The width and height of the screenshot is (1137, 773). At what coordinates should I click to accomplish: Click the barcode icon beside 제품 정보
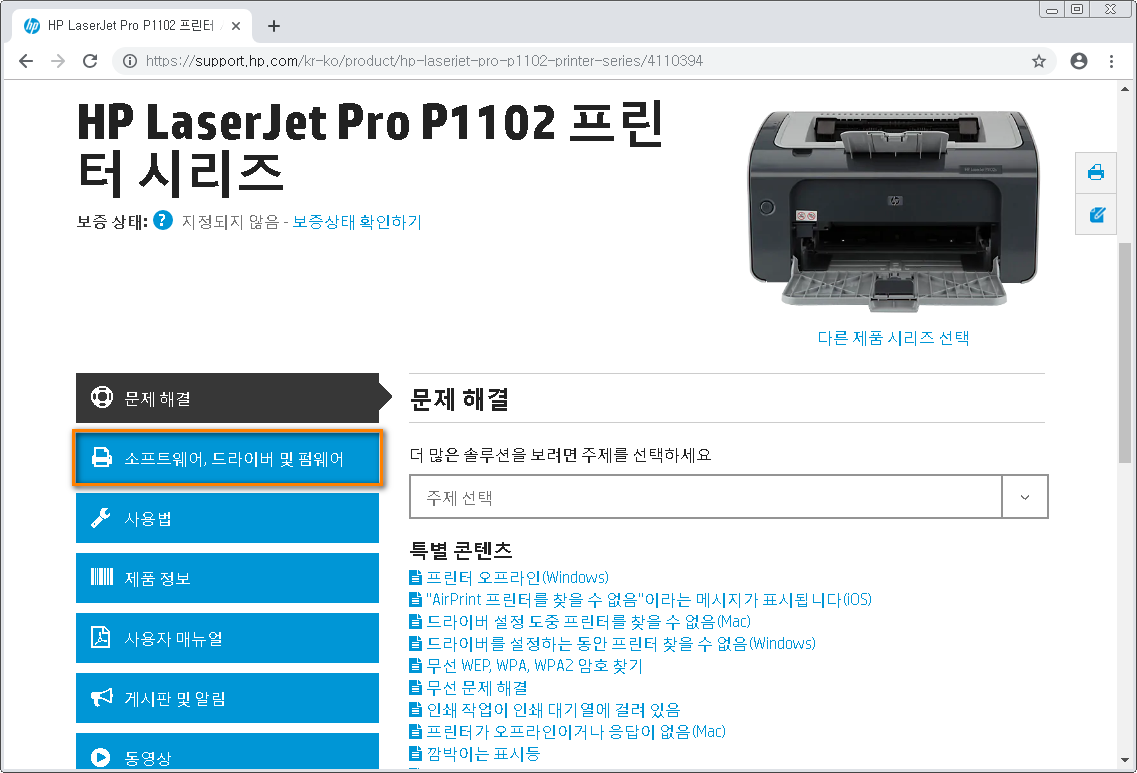102,577
